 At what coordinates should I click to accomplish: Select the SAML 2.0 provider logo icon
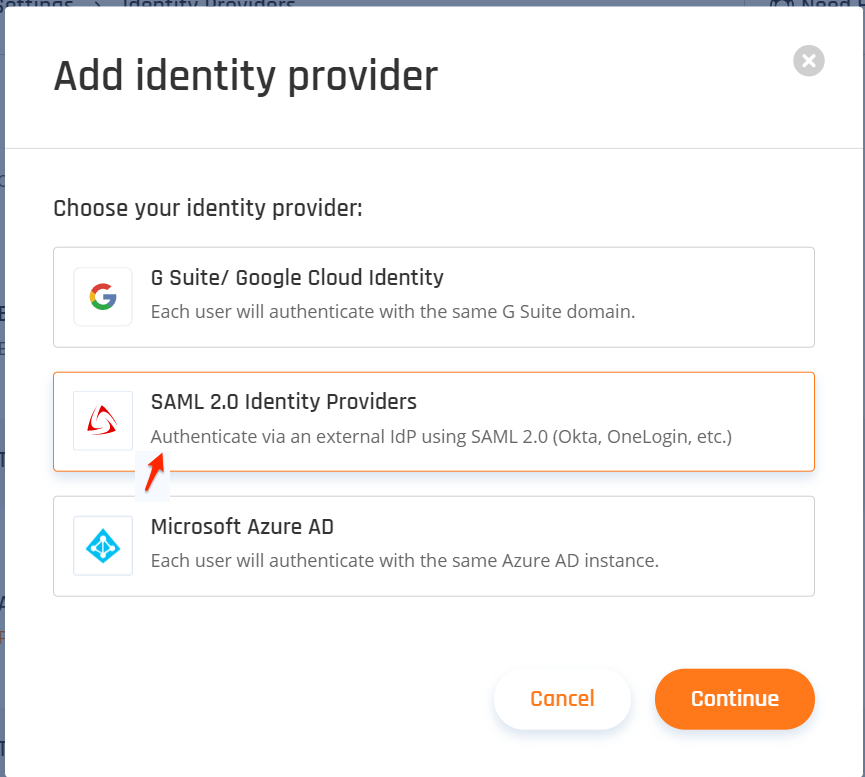tap(102, 421)
